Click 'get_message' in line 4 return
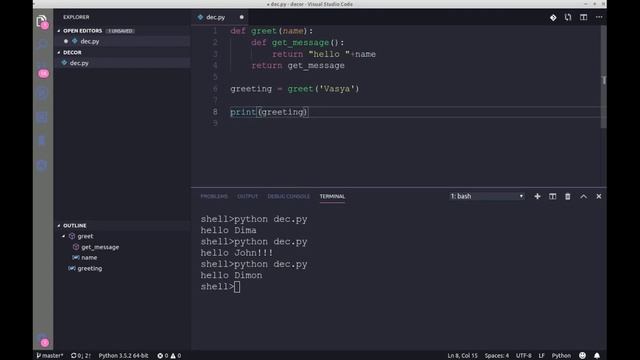 tap(316, 66)
